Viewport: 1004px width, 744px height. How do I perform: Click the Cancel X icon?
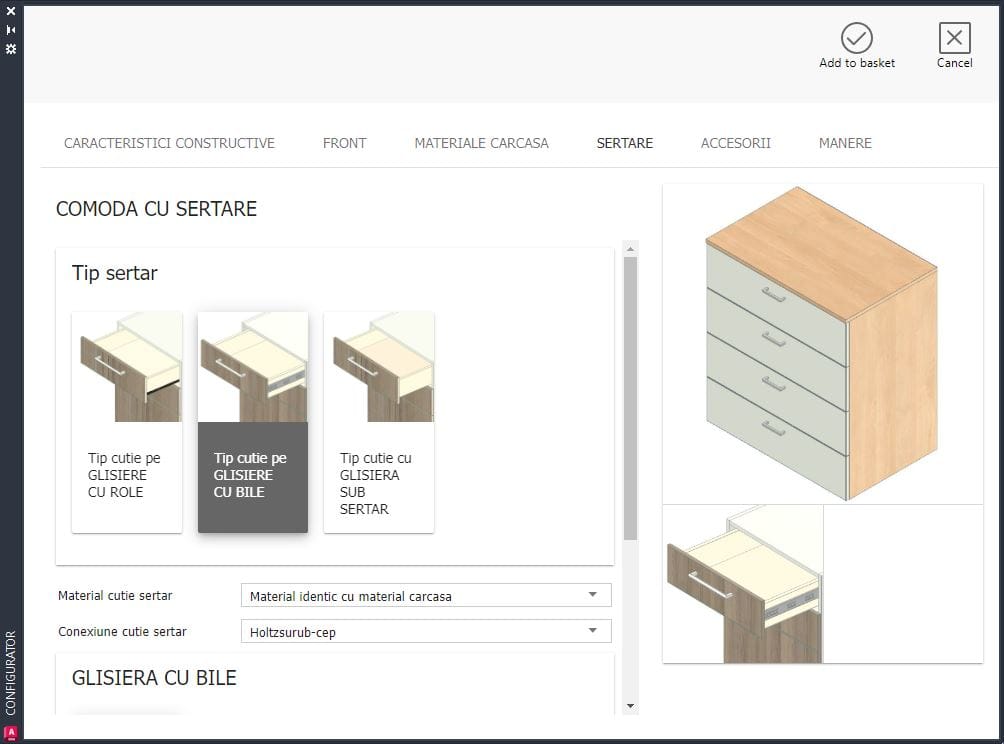pos(954,38)
